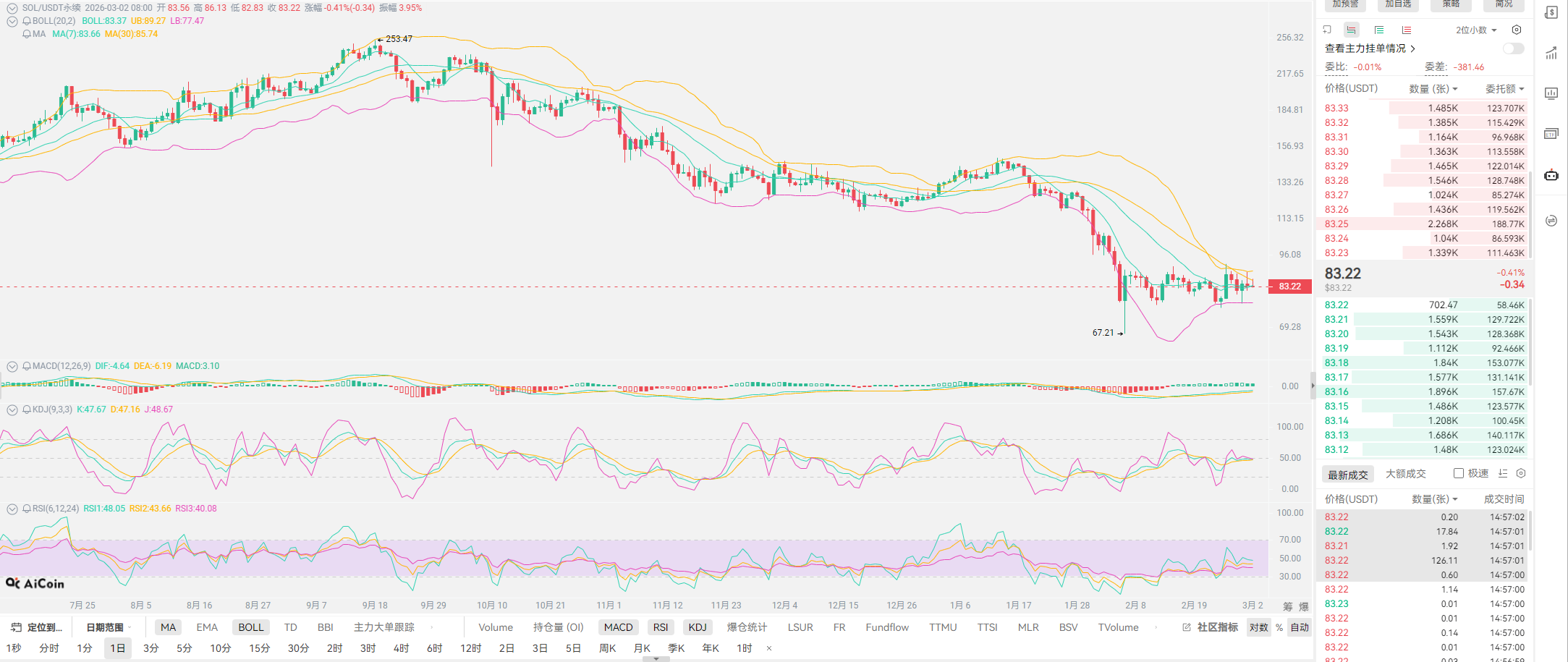Check the 极速 checkbox
This screenshot has width=1568, height=662.
1459,473
